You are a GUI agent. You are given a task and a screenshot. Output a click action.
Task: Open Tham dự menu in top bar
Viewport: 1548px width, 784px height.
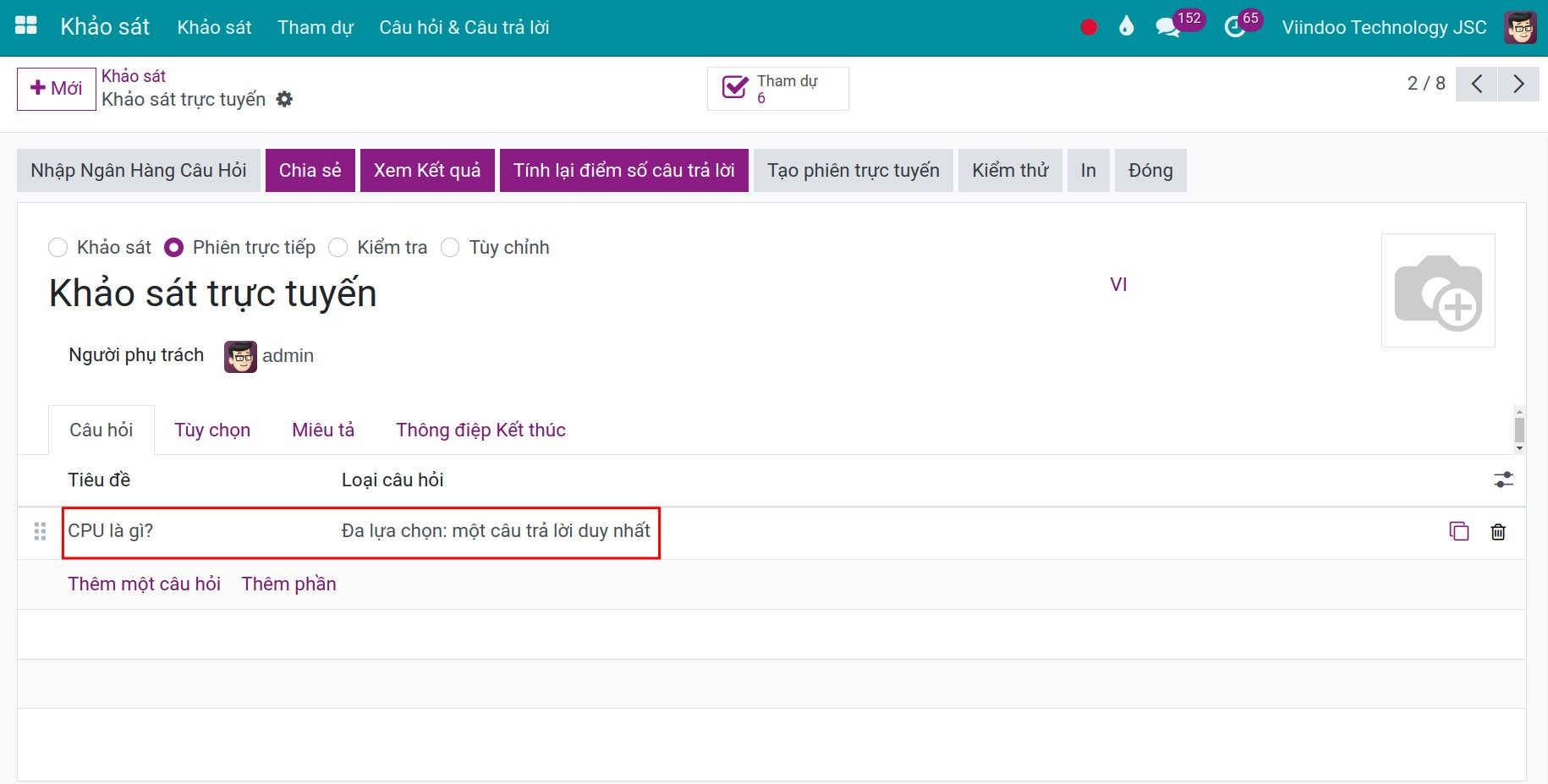[x=316, y=27]
